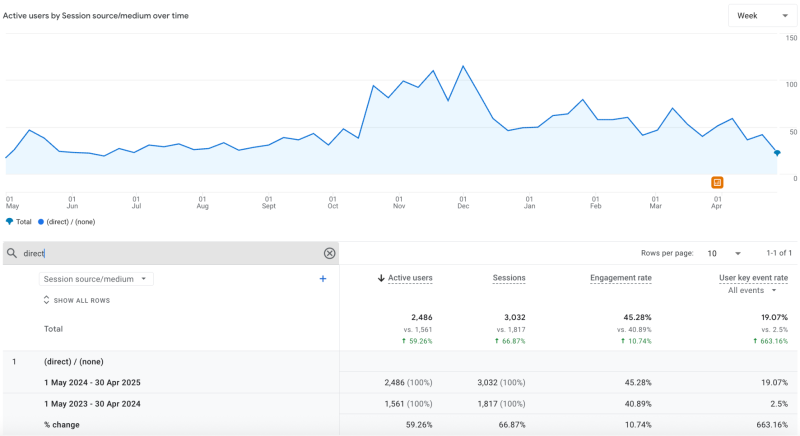Open the Rows per page dropdown
This screenshot has width=800, height=436.
724,253
